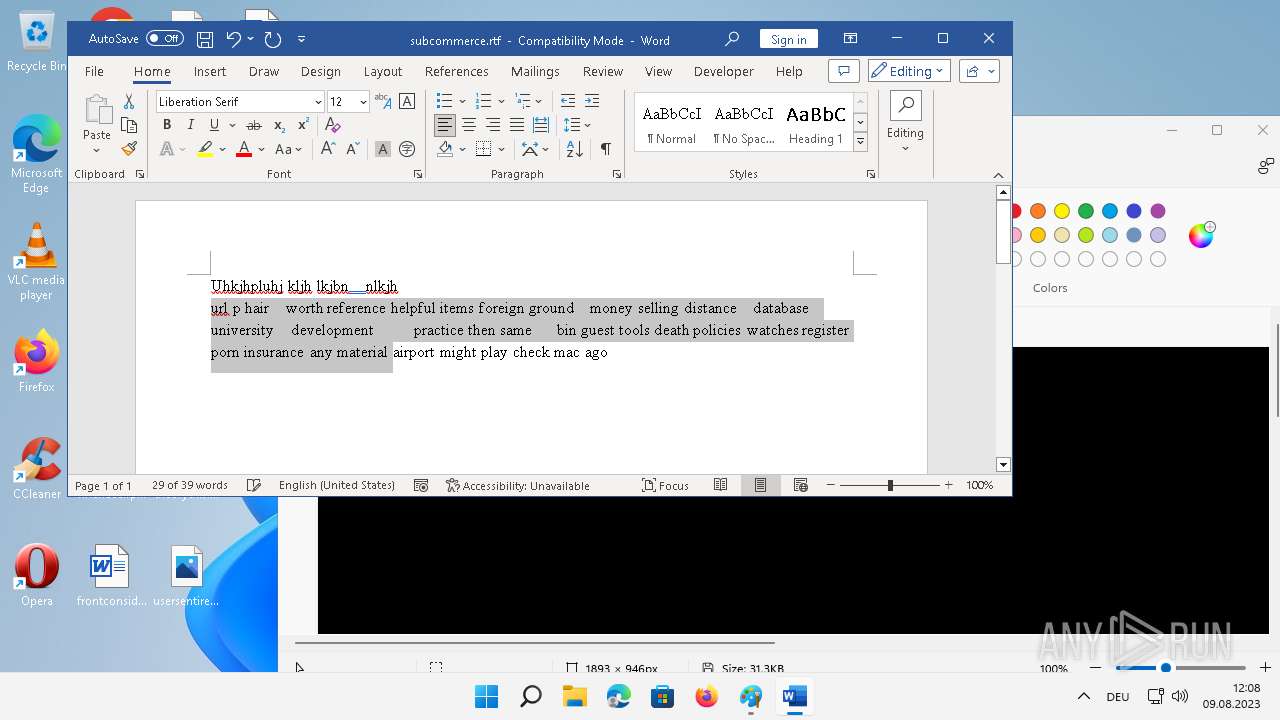This screenshot has width=1280, height=720.
Task: Toggle the AutoSave switch
Action: tap(165, 39)
